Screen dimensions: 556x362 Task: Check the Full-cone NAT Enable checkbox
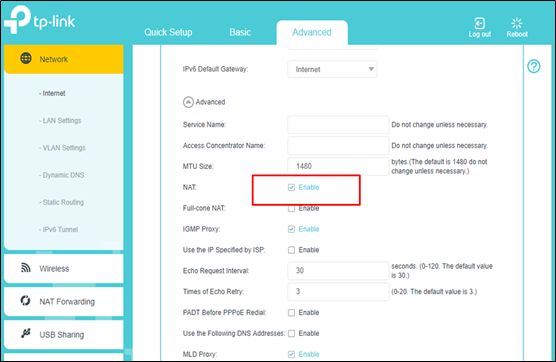click(291, 208)
